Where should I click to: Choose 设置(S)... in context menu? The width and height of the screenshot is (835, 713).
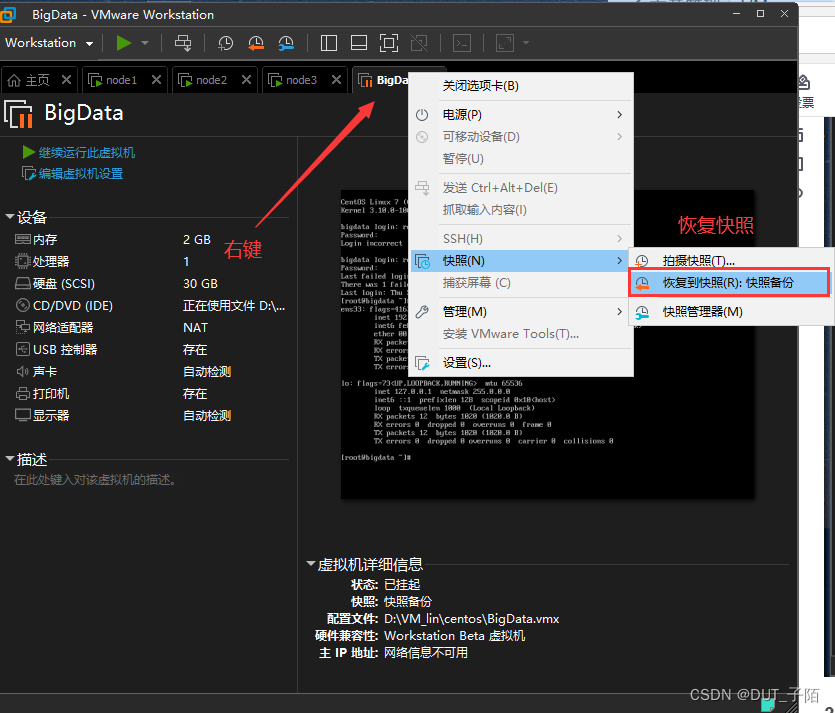tap(521, 363)
